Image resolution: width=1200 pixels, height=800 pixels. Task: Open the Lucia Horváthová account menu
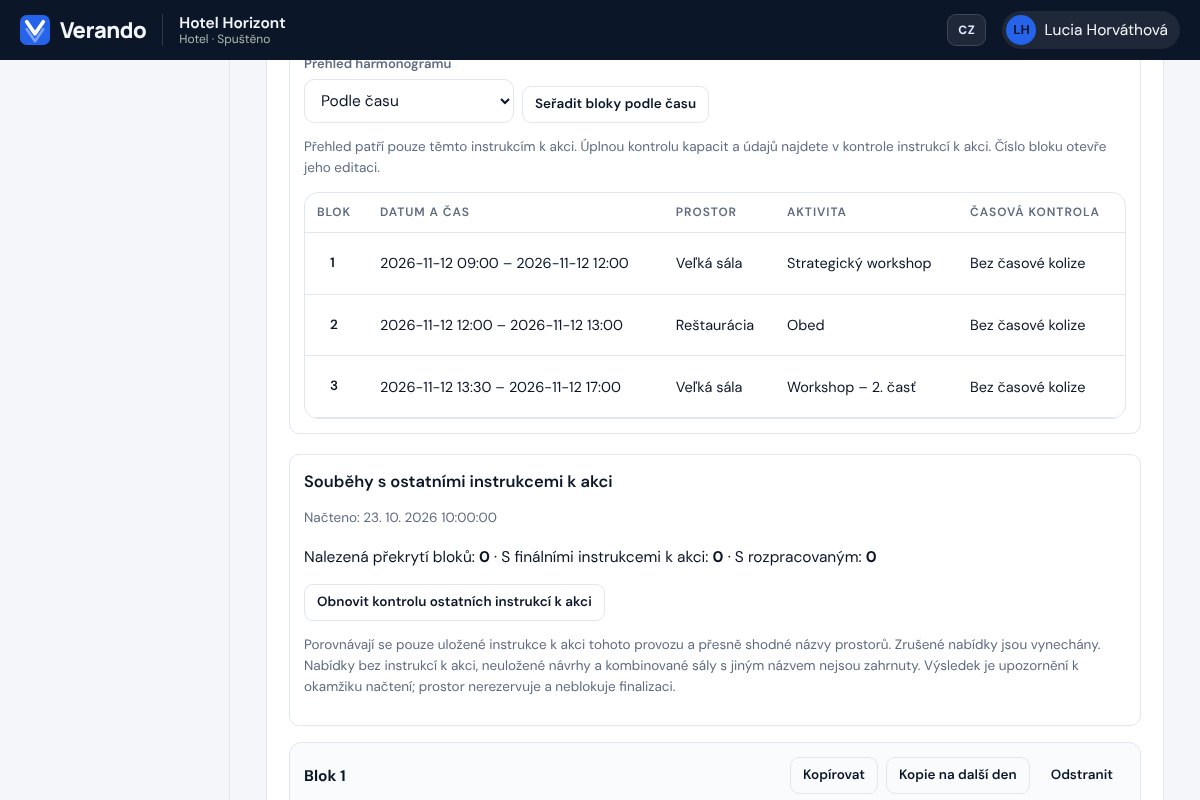click(x=1091, y=30)
